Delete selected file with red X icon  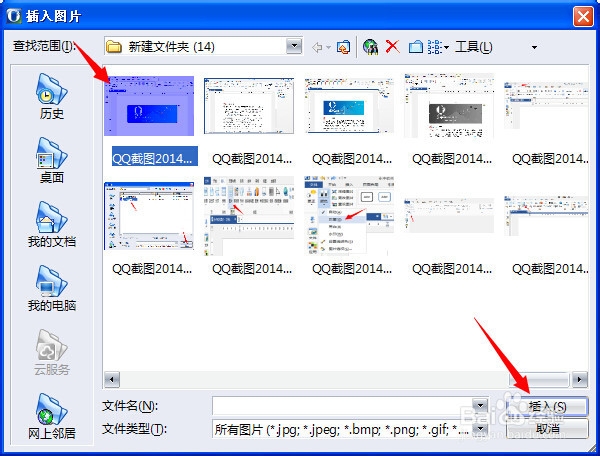[393, 47]
